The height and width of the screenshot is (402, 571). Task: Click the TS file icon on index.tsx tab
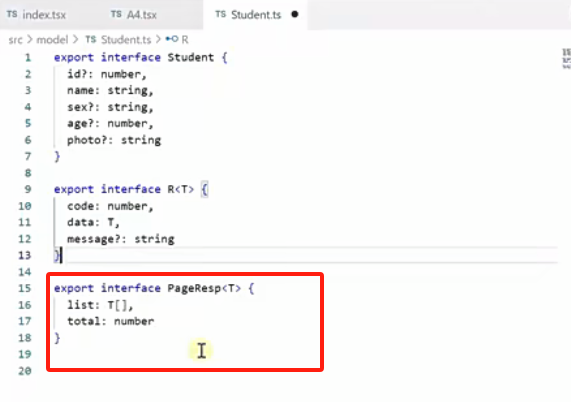coord(12,14)
